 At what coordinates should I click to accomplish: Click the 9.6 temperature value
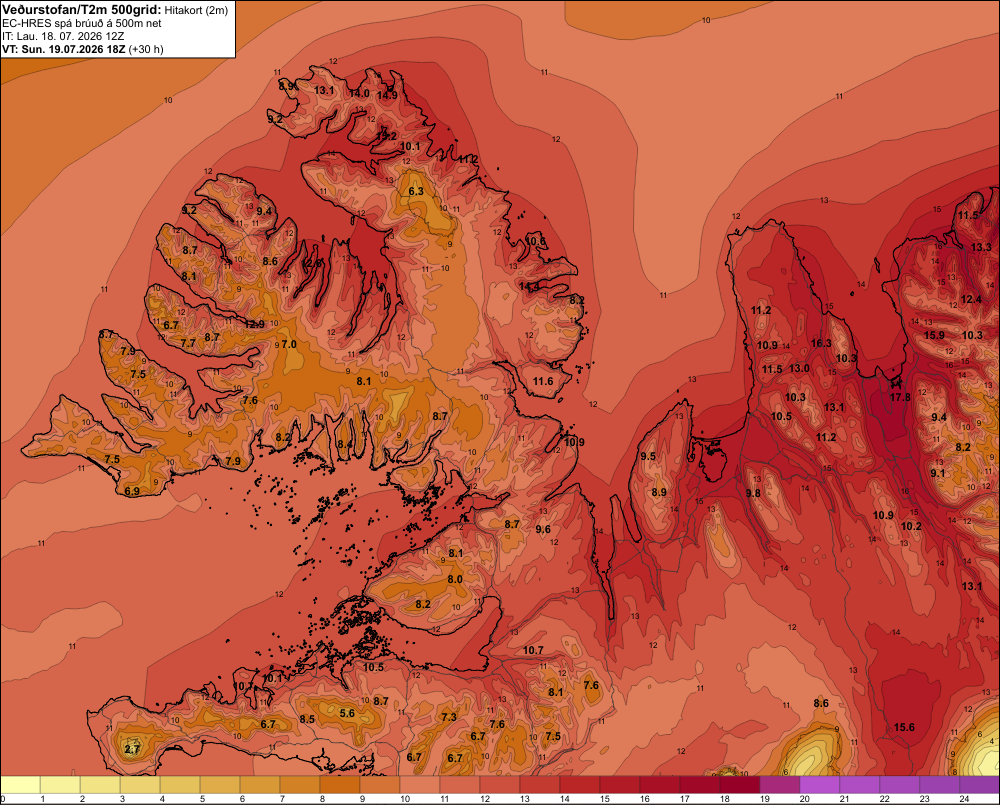coord(543,529)
